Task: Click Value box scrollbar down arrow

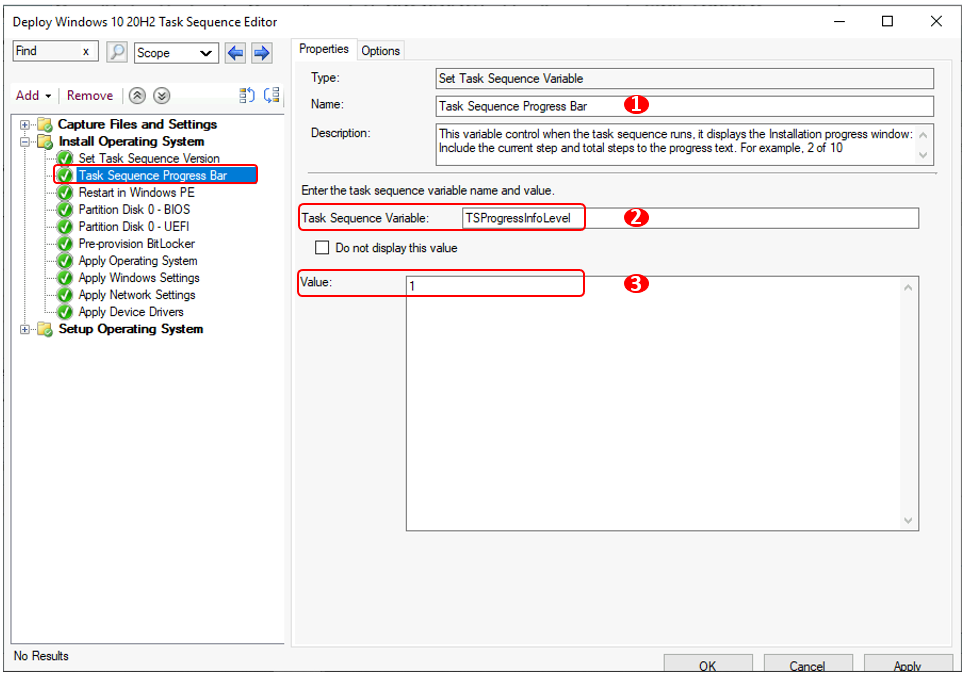Action: (x=908, y=521)
